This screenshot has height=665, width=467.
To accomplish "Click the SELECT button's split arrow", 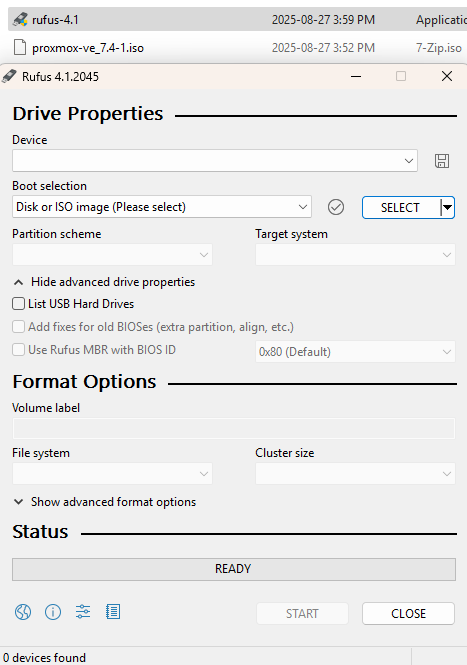I will pos(447,207).
